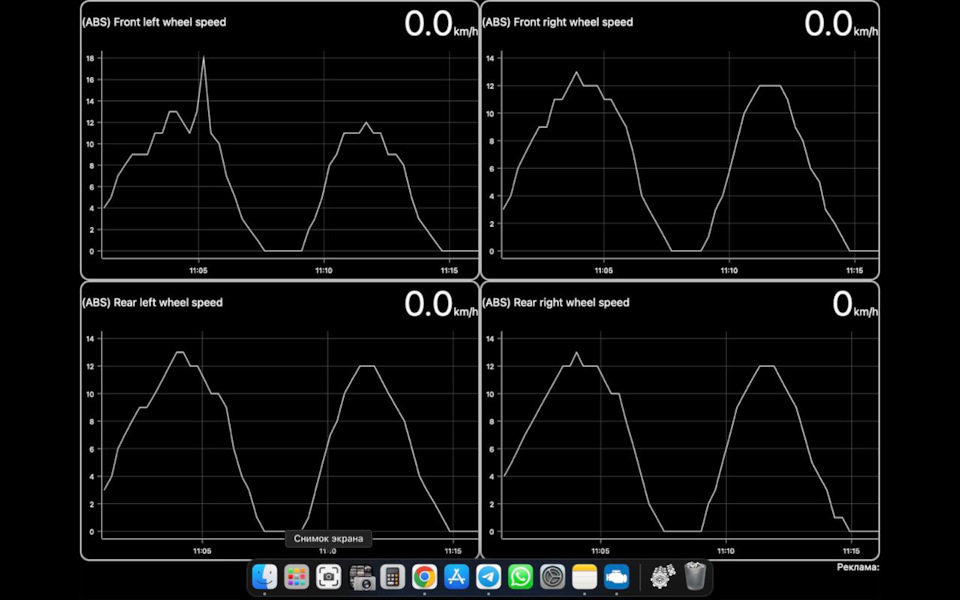Click the 0 km/h value of Rear right wheel
Image resolution: width=960 pixels, height=600 pixels.
[855, 304]
